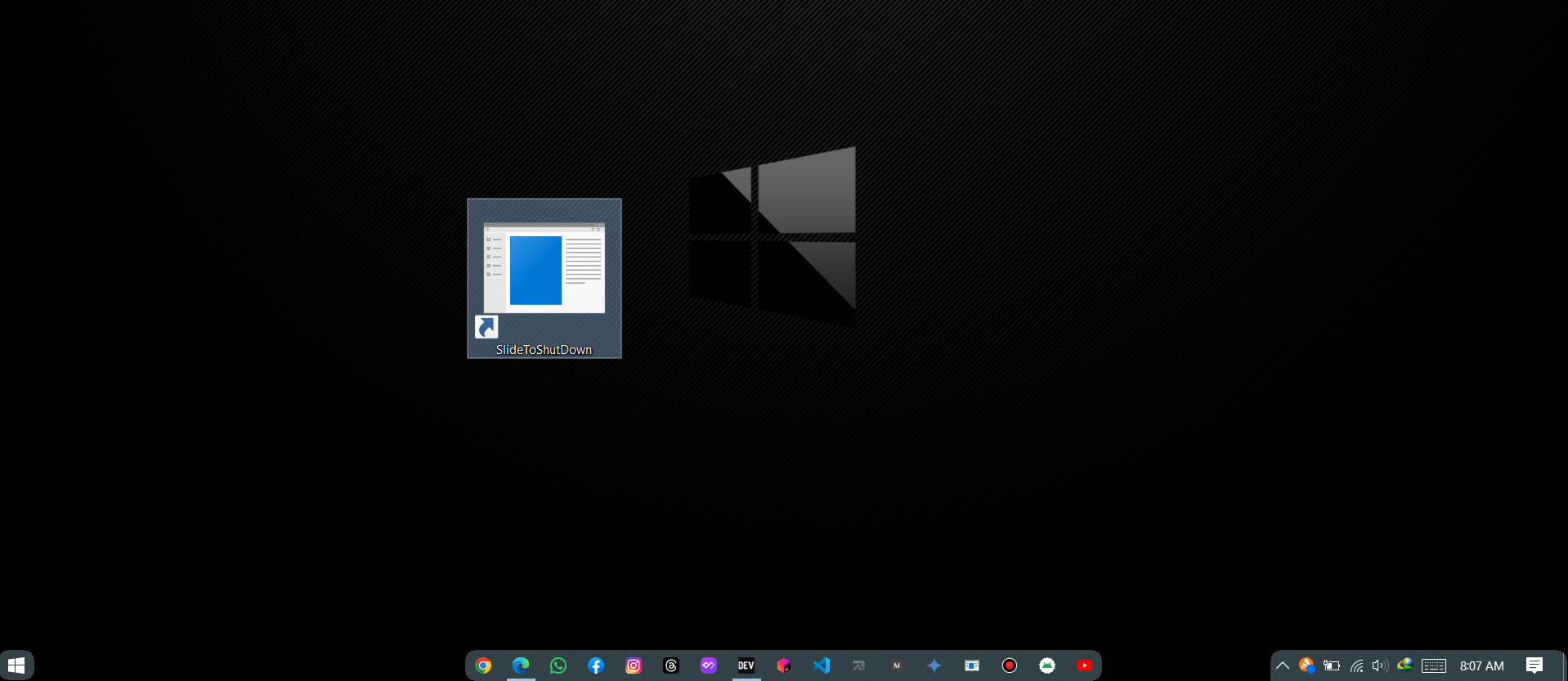
Task: Open Google Chrome from the taskbar
Action: pyautogui.click(x=483, y=665)
